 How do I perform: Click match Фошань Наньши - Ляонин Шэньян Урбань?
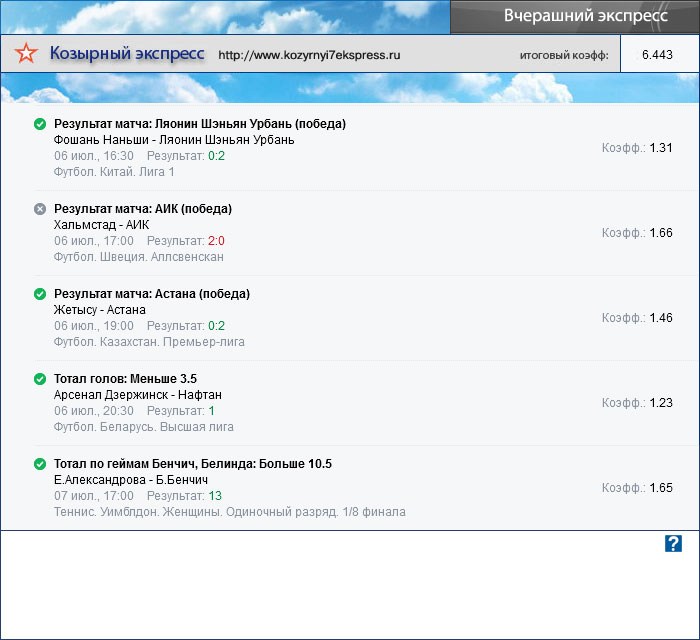click(x=174, y=140)
